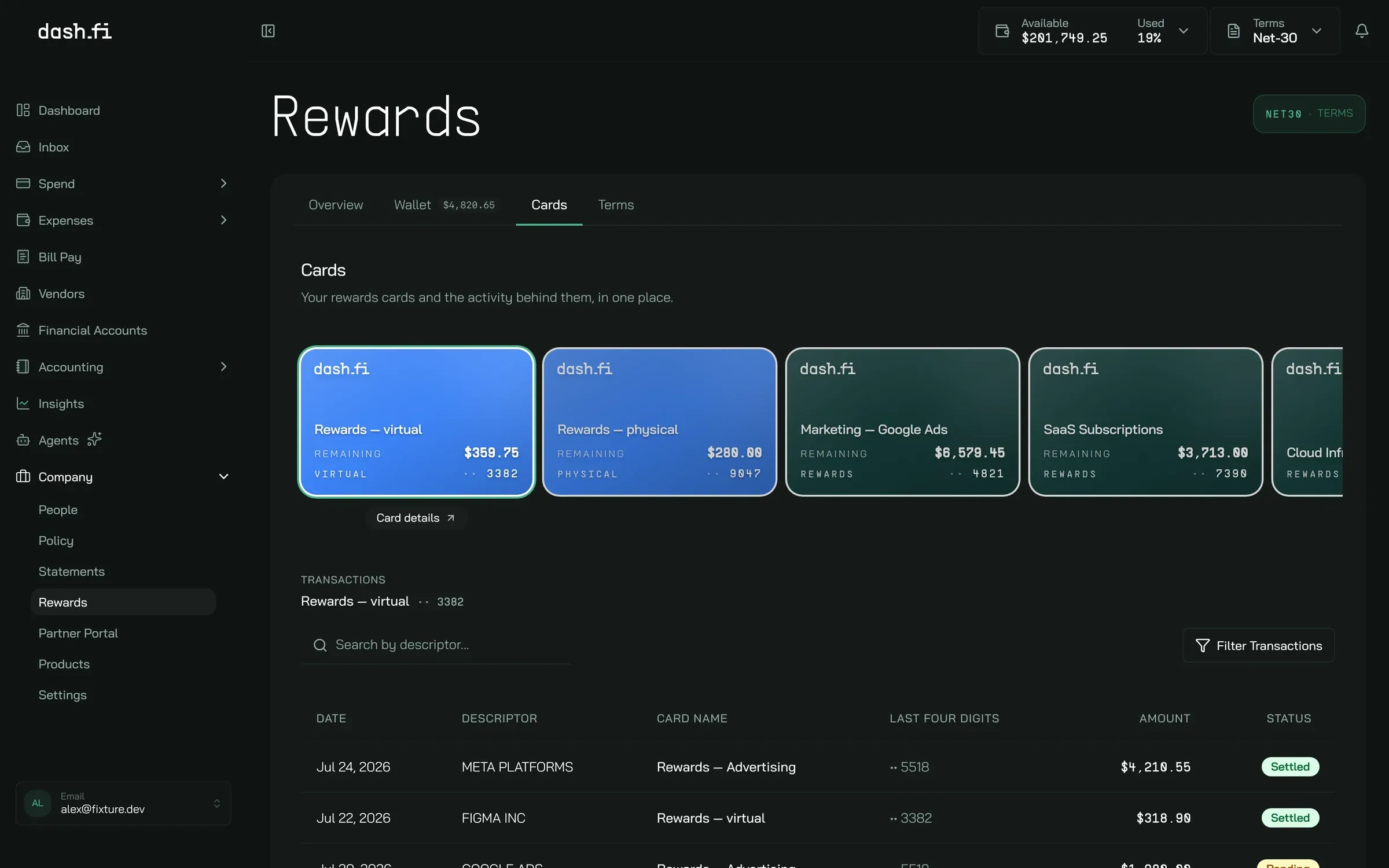Click the $4,210.55 amount cell
Viewport: 1389px width, 868px height.
pyautogui.click(x=1156, y=767)
